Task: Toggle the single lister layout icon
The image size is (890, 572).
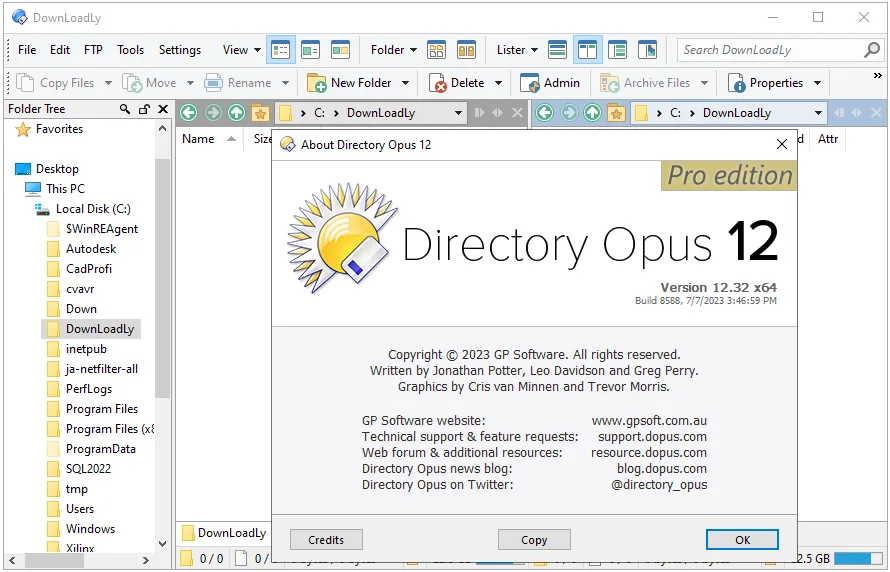Action: coord(557,50)
